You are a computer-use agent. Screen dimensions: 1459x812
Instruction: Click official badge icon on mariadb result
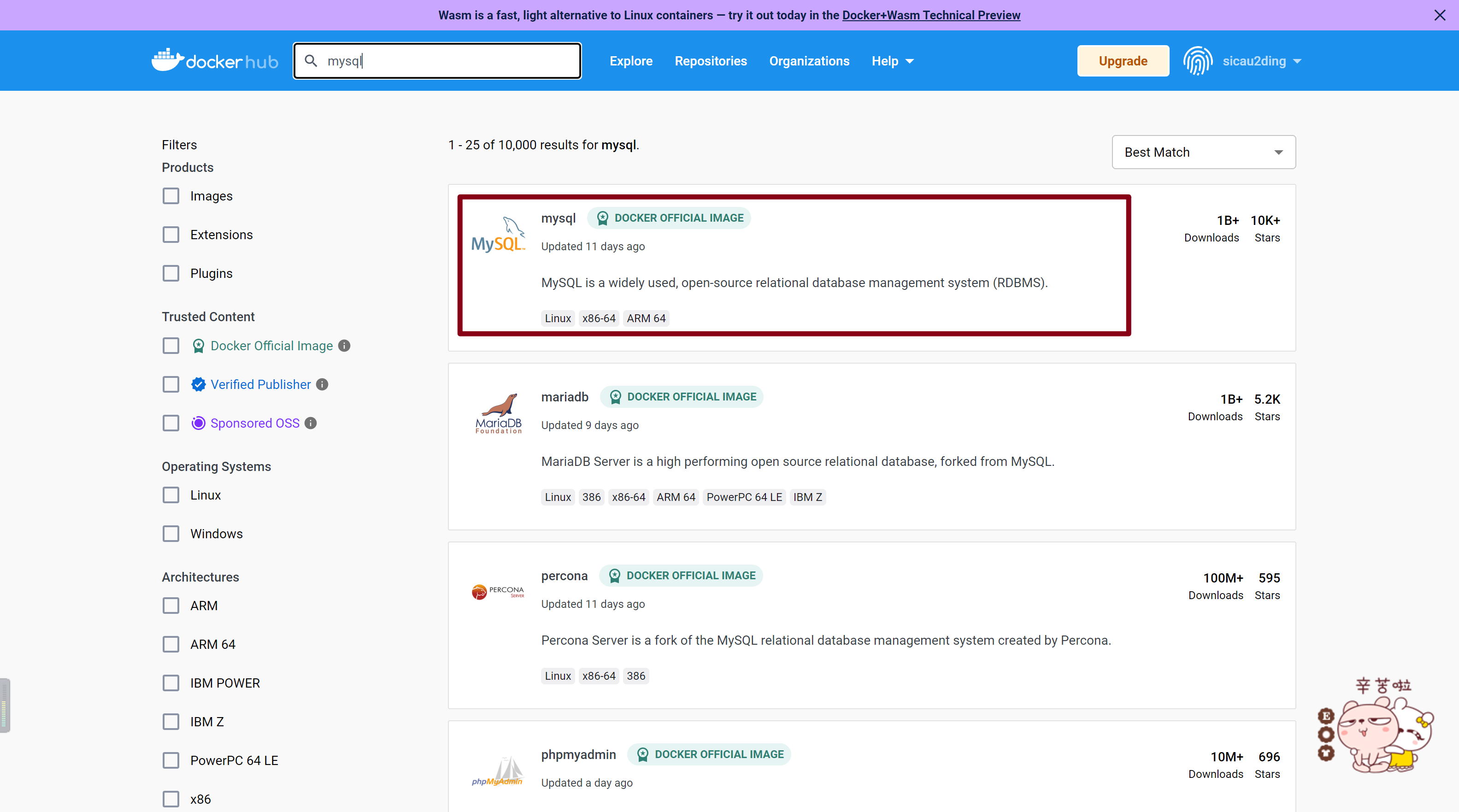(x=615, y=397)
